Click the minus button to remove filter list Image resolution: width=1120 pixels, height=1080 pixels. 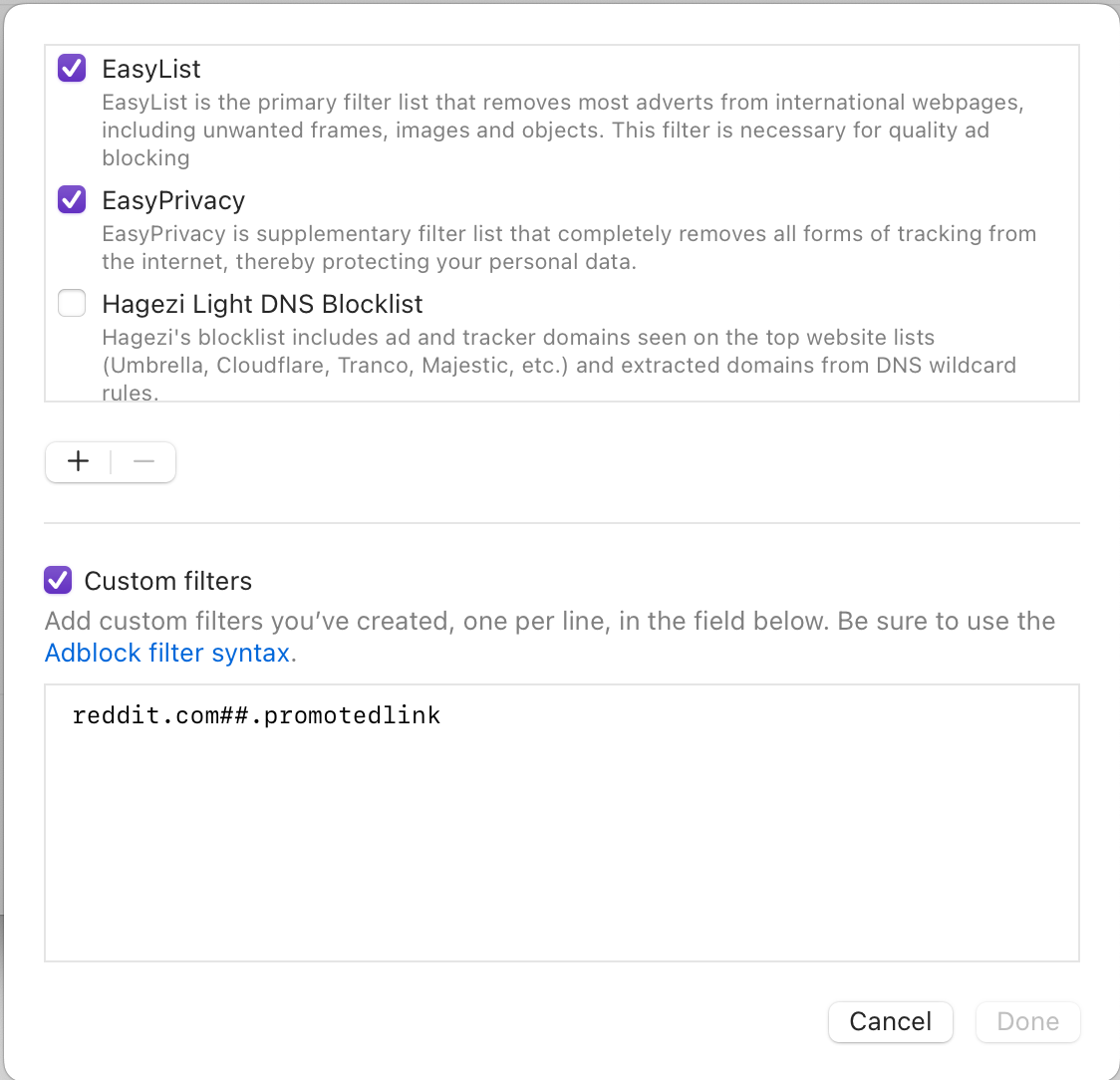[143, 461]
